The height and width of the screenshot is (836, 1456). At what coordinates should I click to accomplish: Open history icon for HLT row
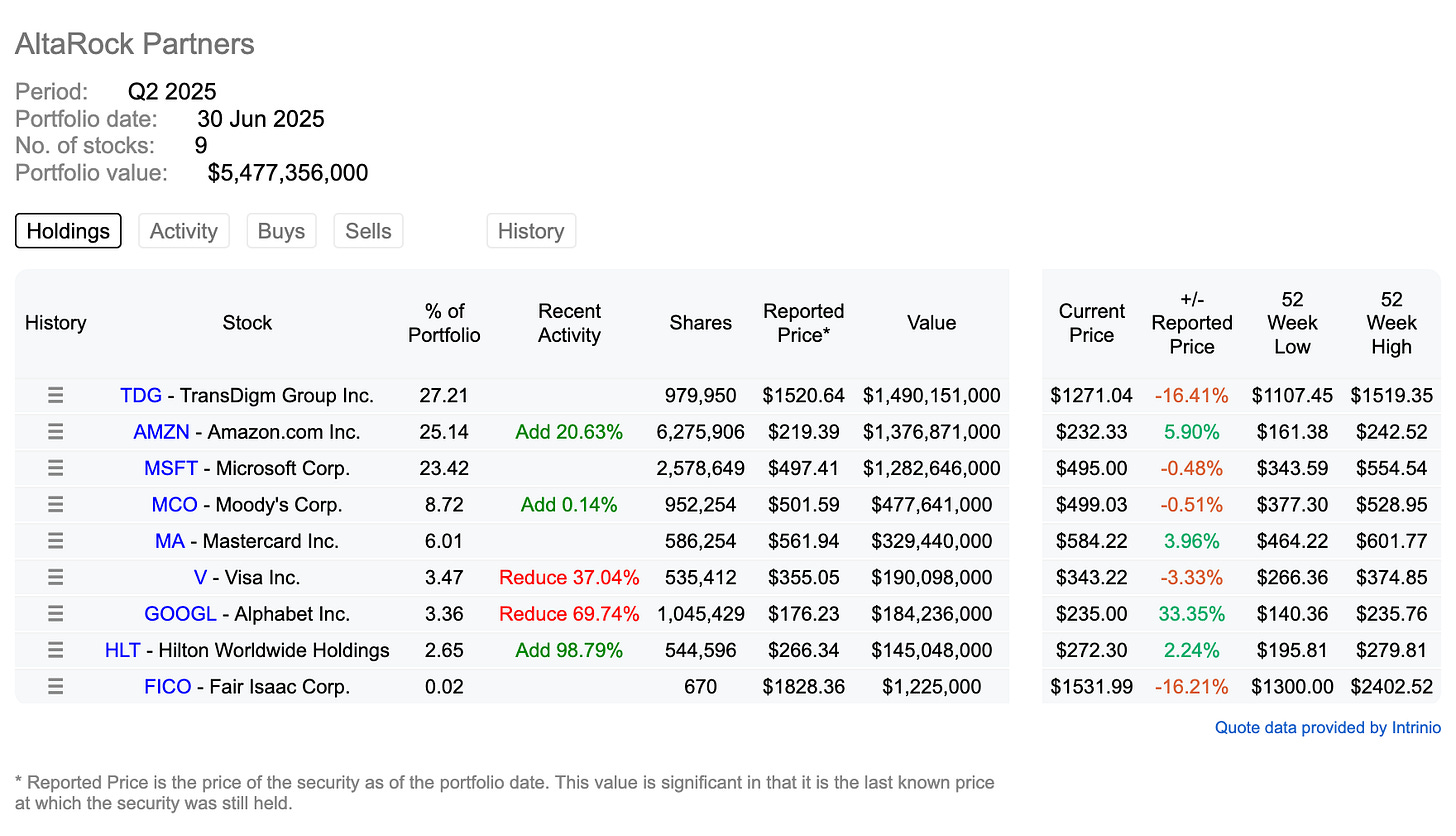tap(56, 650)
